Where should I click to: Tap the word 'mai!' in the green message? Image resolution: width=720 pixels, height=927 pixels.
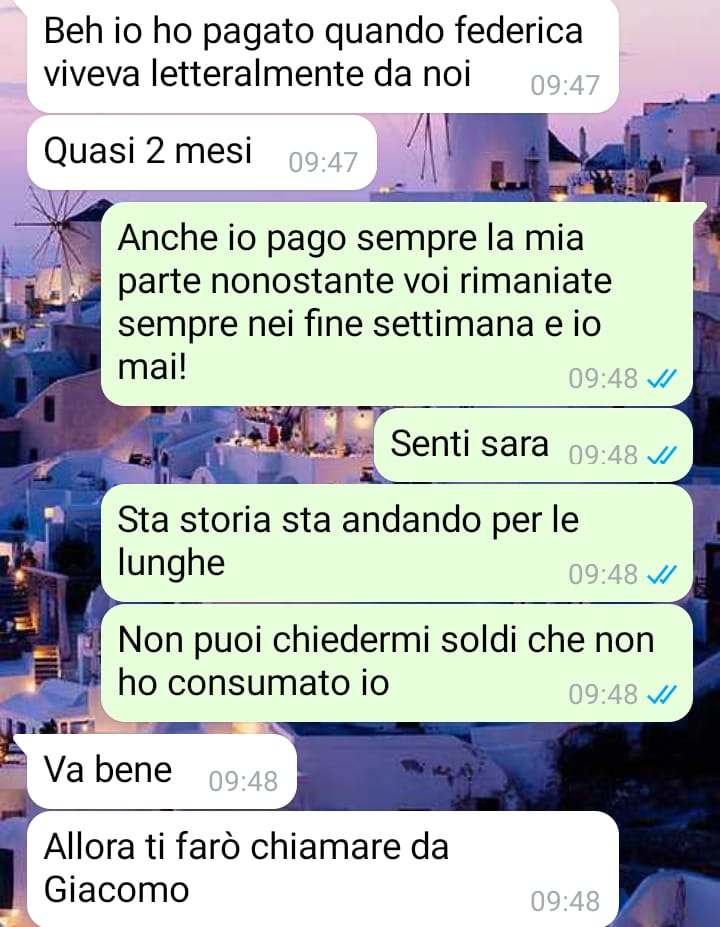[152, 367]
